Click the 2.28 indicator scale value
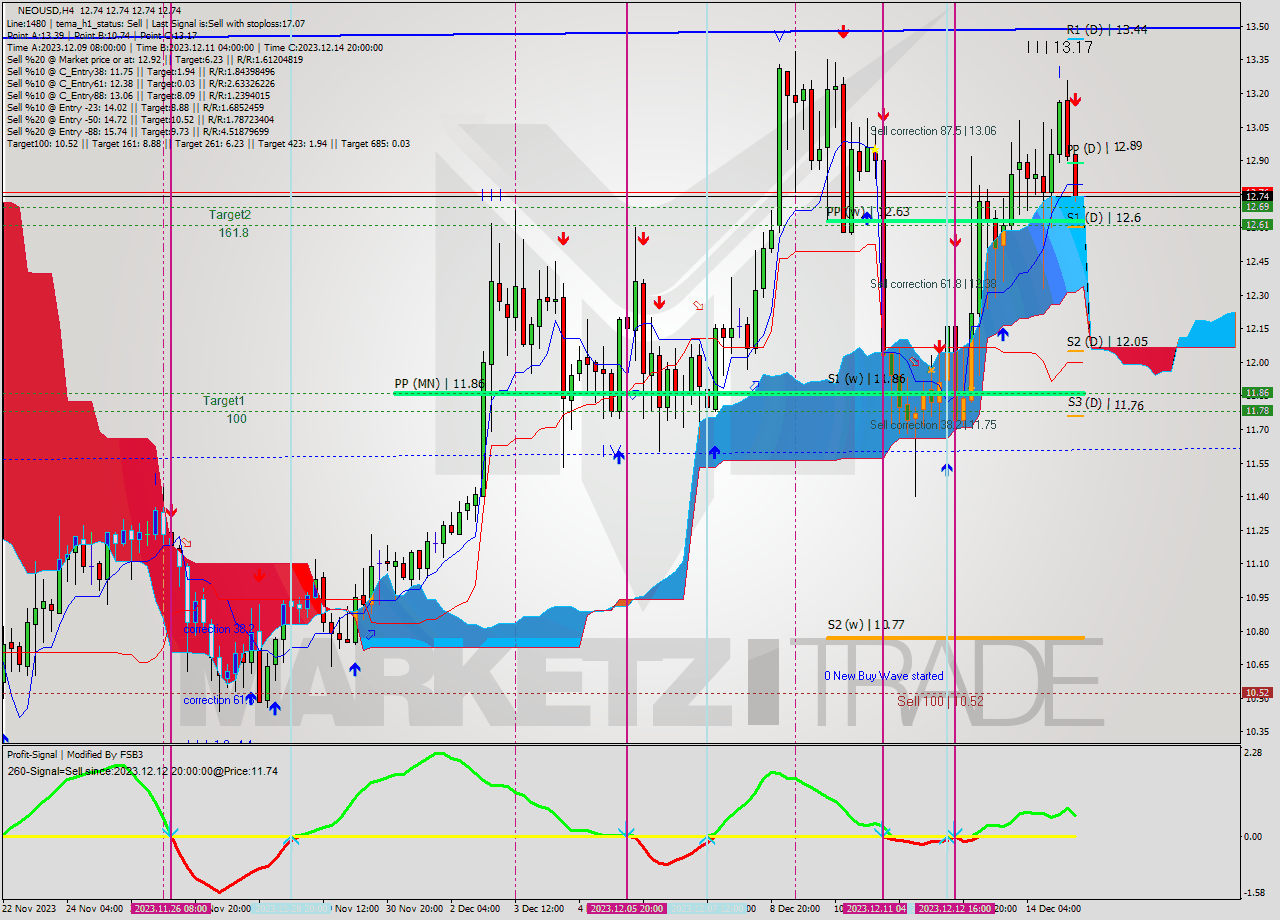Viewport: 1280px width, 920px height. click(x=1254, y=754)
